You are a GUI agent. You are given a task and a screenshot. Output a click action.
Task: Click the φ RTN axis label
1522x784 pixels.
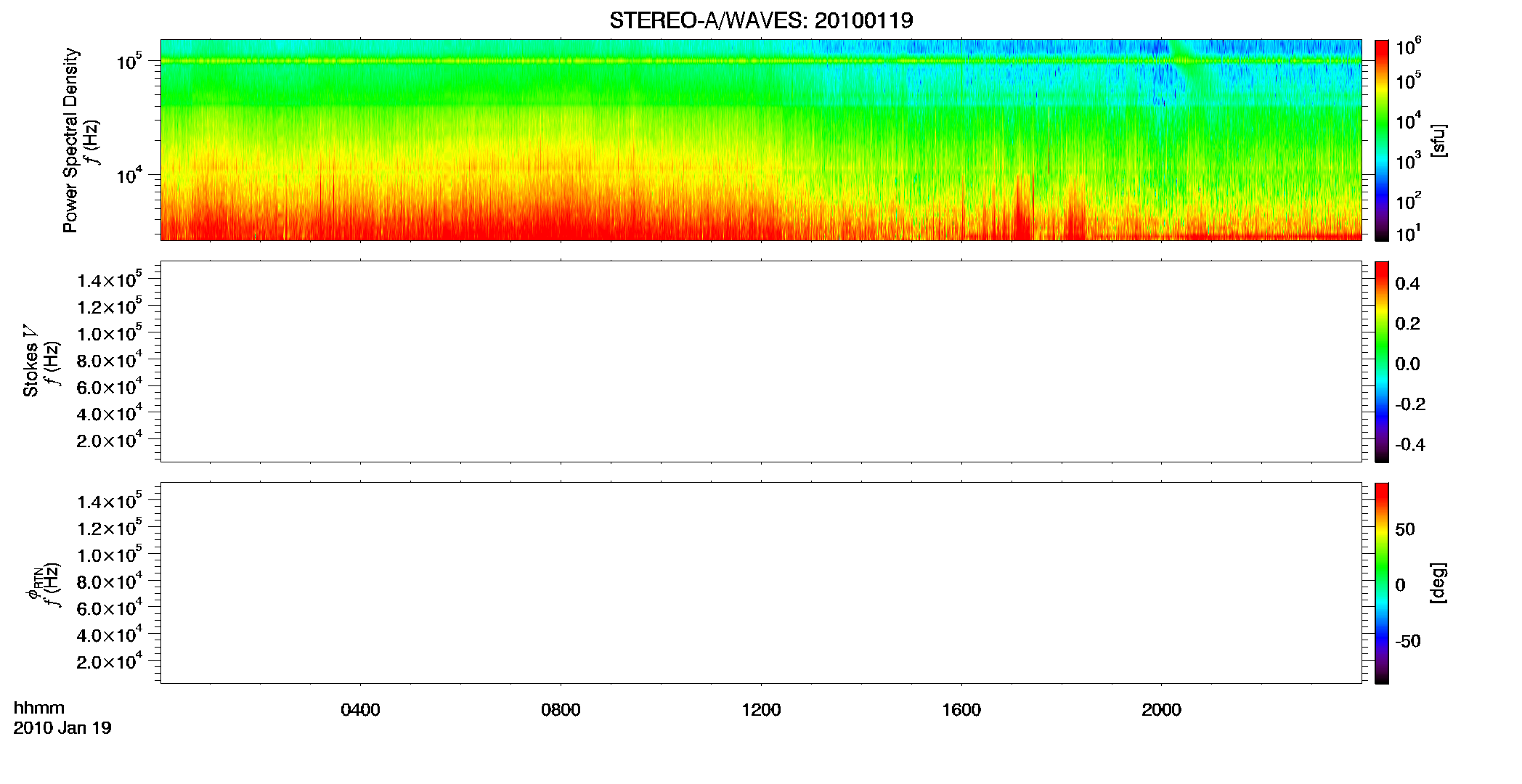pos(33,584)
